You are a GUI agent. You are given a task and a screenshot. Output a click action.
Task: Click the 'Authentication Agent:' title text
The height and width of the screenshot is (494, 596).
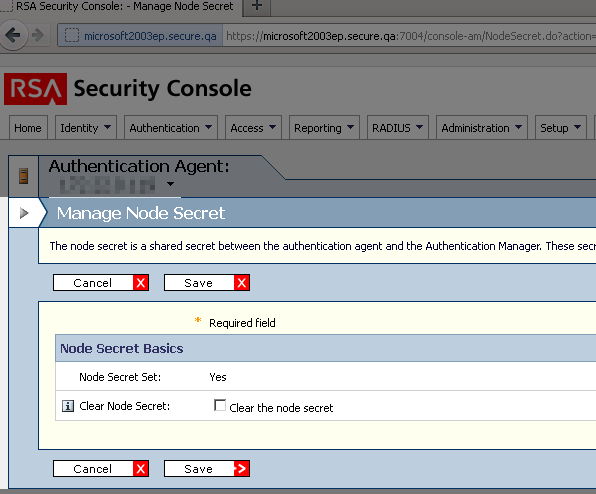[x=139, y=166]
